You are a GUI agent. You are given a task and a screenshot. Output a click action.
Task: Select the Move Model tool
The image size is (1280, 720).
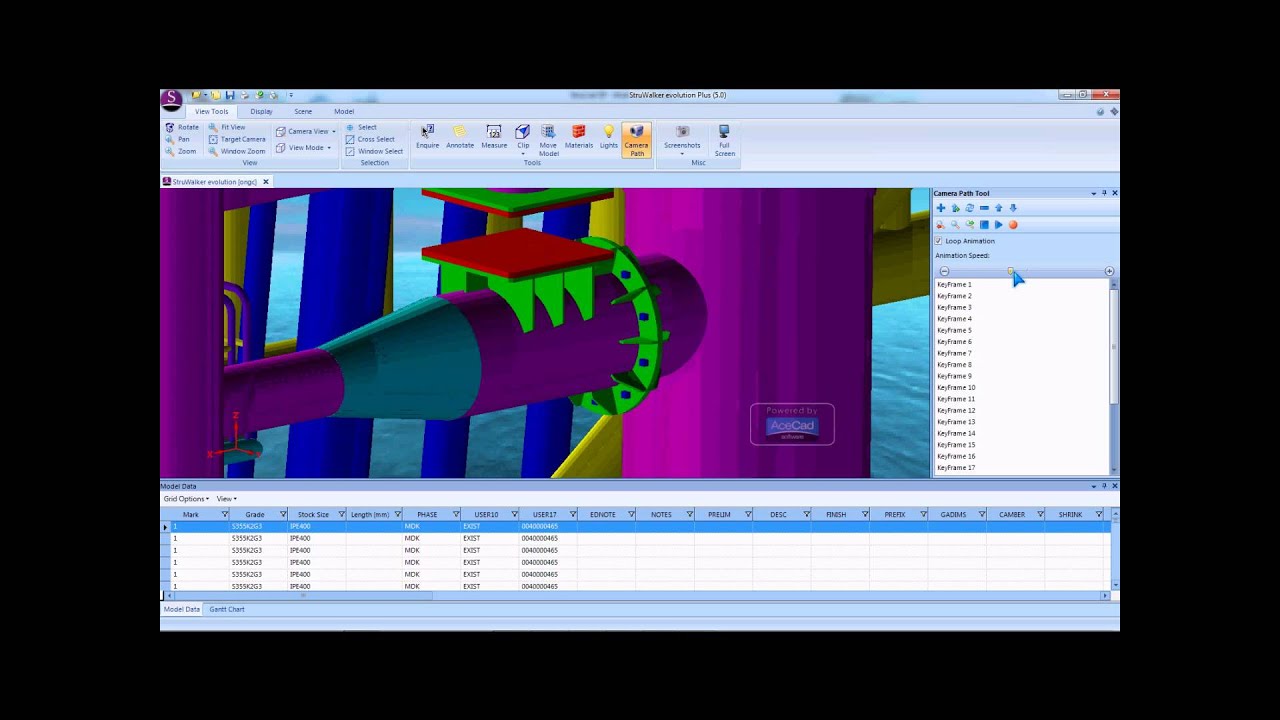click(x=548, y=140)
